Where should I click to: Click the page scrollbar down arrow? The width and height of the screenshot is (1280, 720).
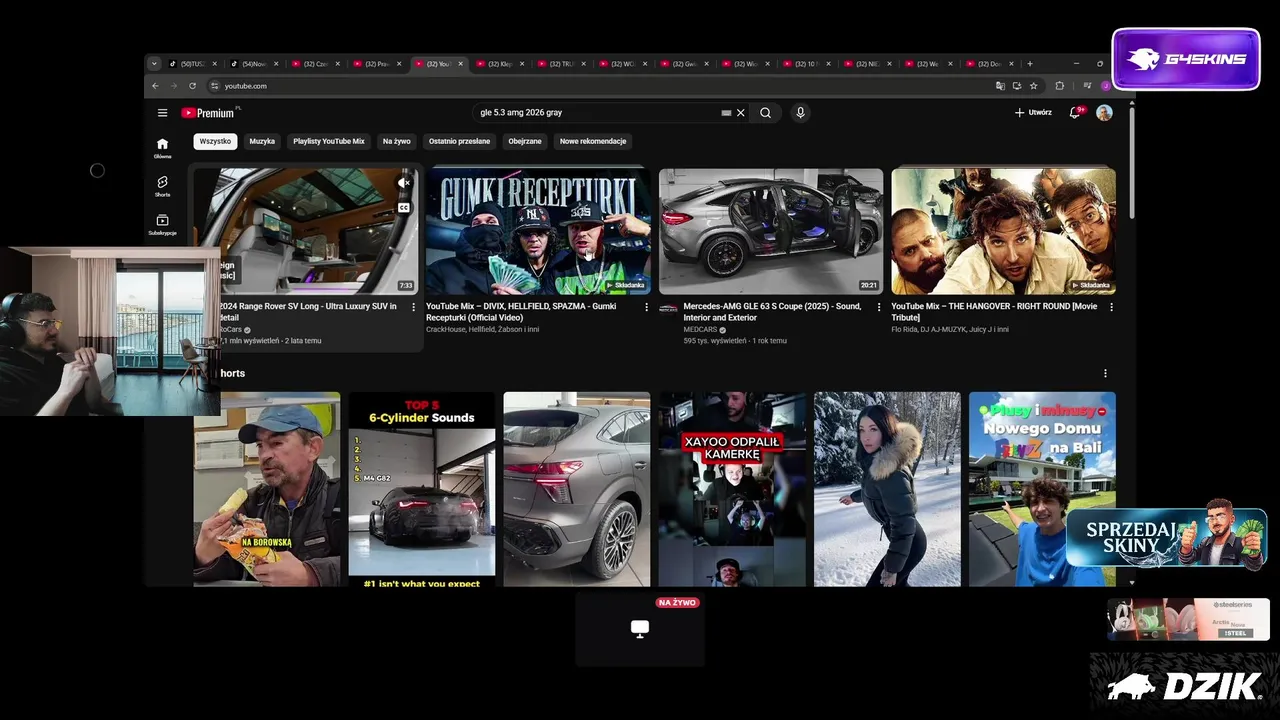pyautogui.click(x=1132, y=582)
